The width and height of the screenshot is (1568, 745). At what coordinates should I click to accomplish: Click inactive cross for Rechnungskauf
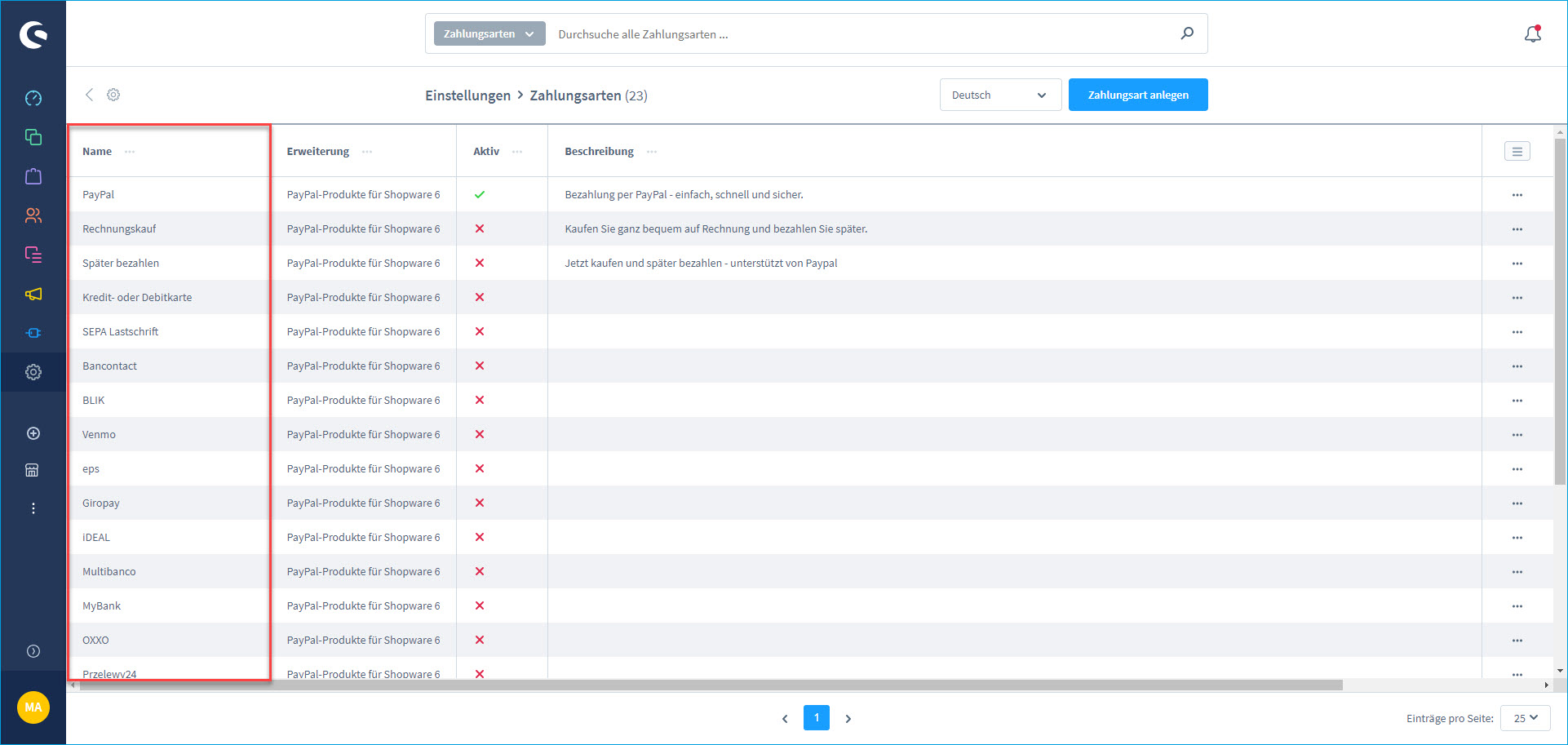click(x=480, y=228)
